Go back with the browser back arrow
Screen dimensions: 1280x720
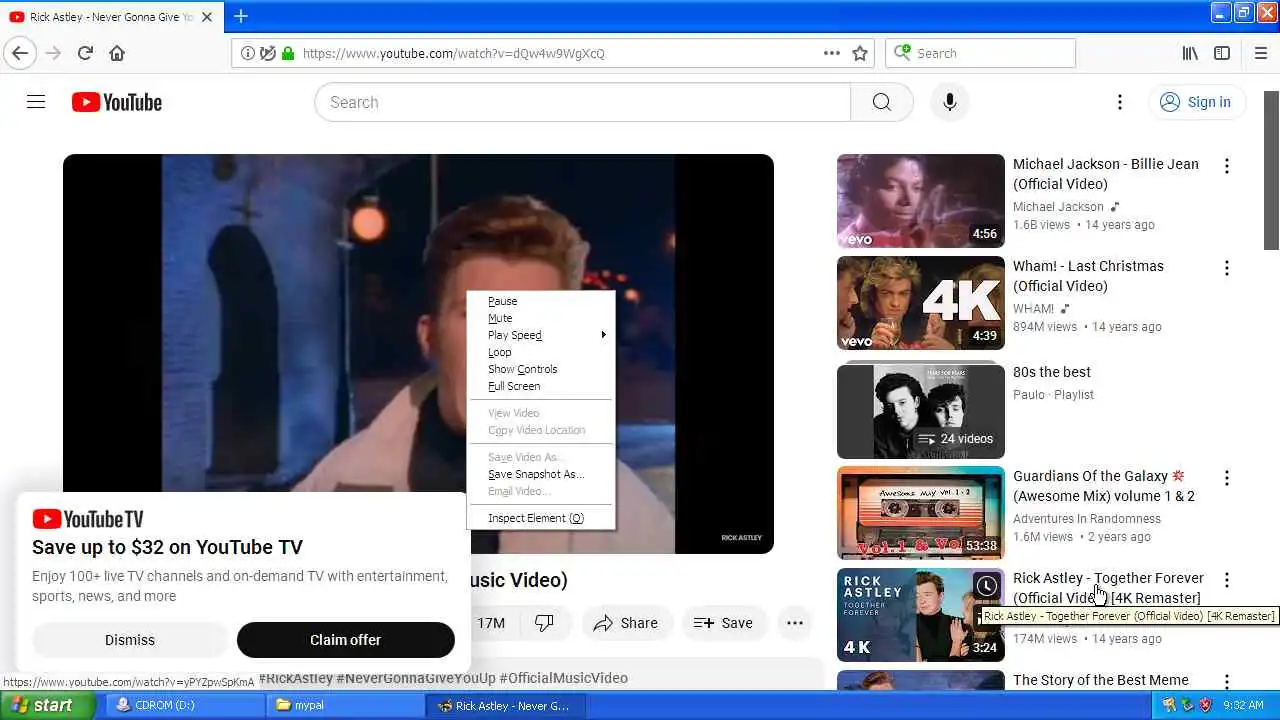20,53
